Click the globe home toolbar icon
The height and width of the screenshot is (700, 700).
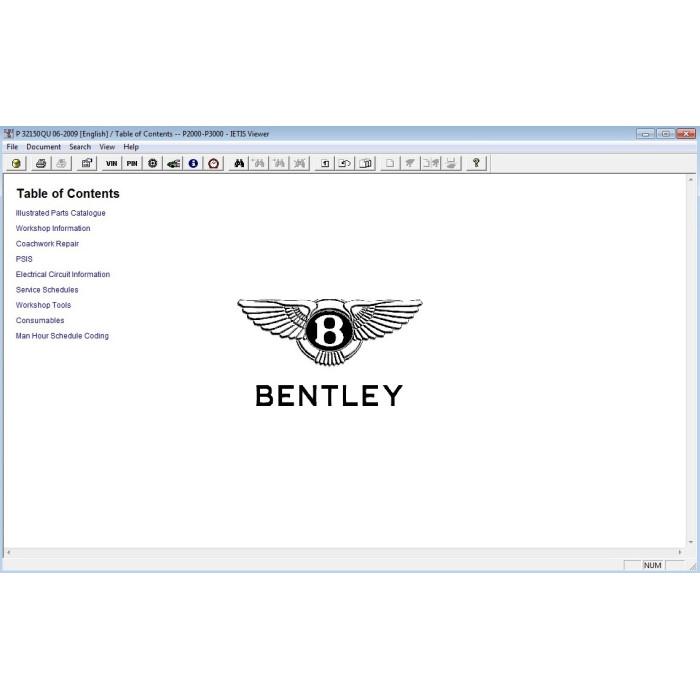point(17,163)
